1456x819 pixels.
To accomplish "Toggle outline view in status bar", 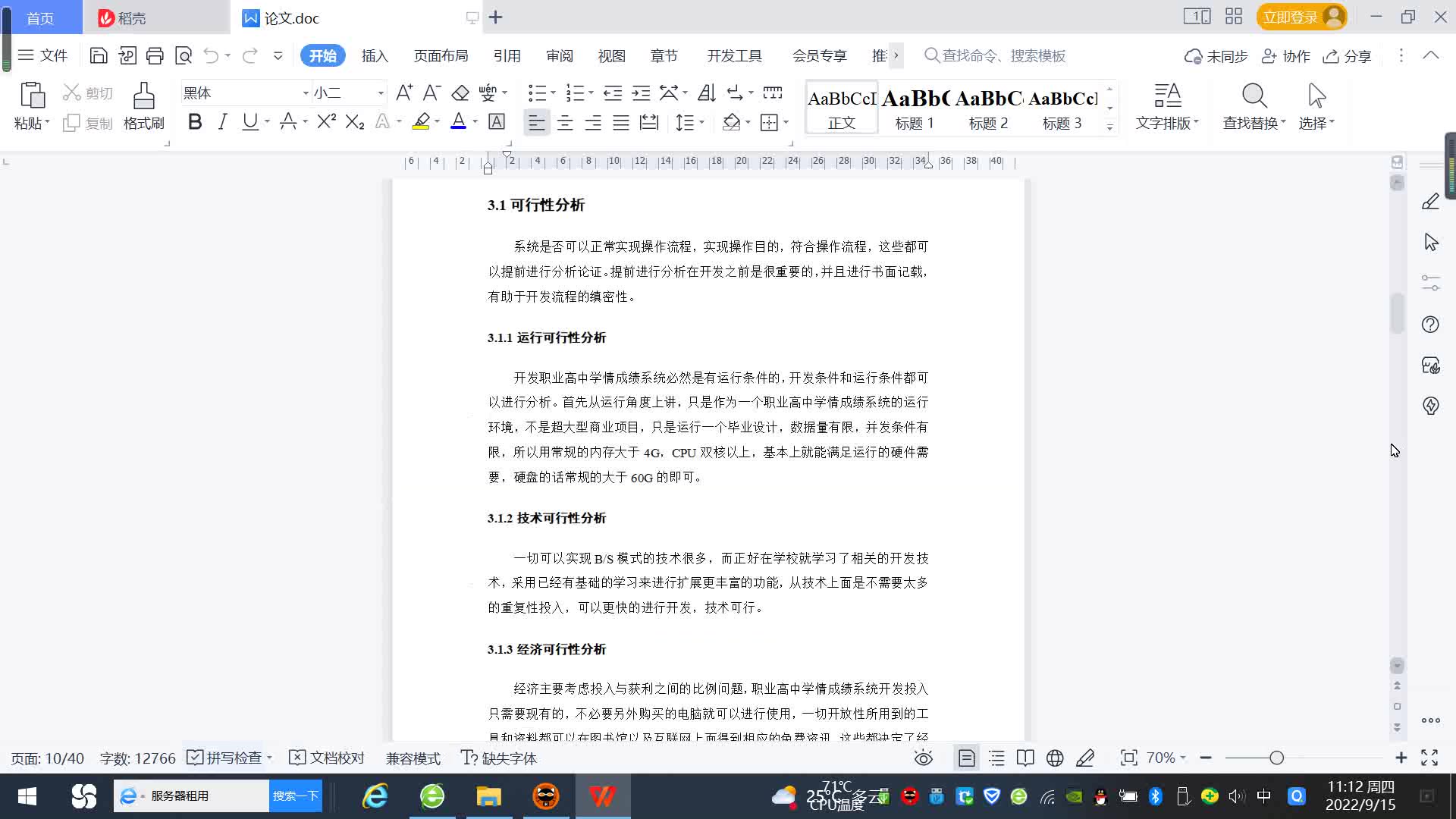I will (996, 758).
